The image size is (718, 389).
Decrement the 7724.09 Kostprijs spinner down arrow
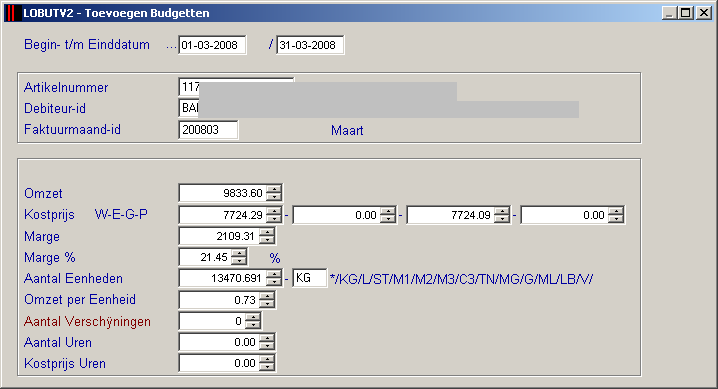(502, 219)
